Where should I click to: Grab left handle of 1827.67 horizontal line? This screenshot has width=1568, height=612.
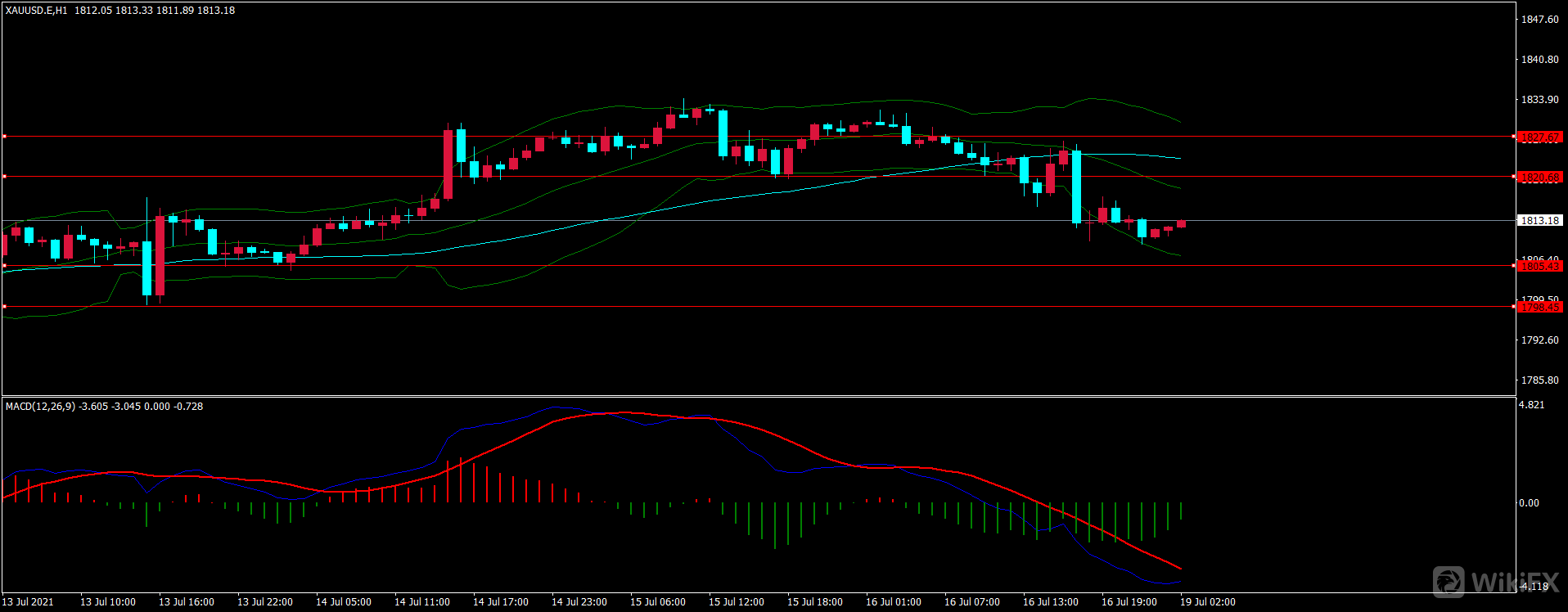coord(4,137)
